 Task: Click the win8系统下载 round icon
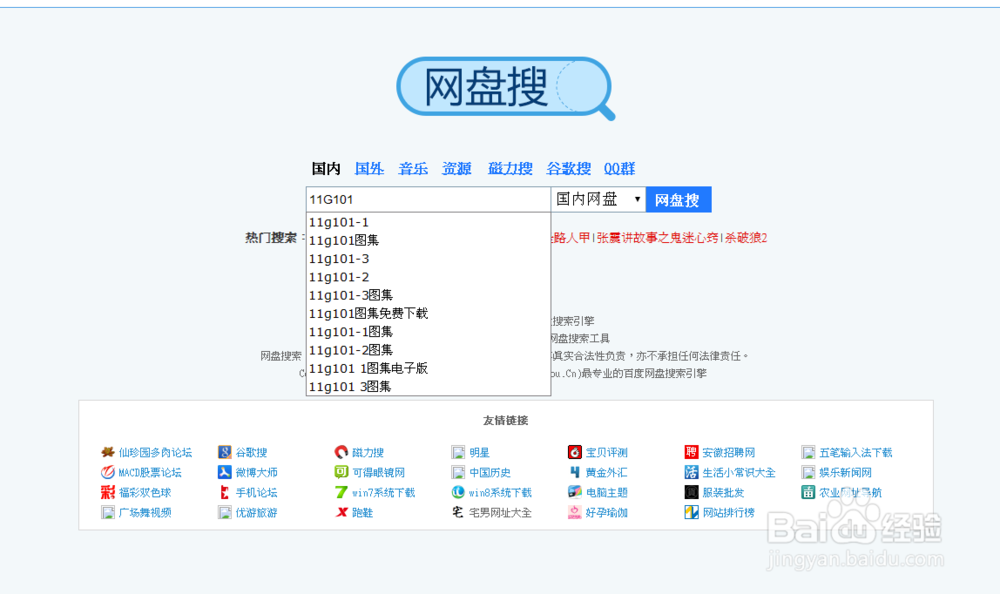(x=458, y=492)
